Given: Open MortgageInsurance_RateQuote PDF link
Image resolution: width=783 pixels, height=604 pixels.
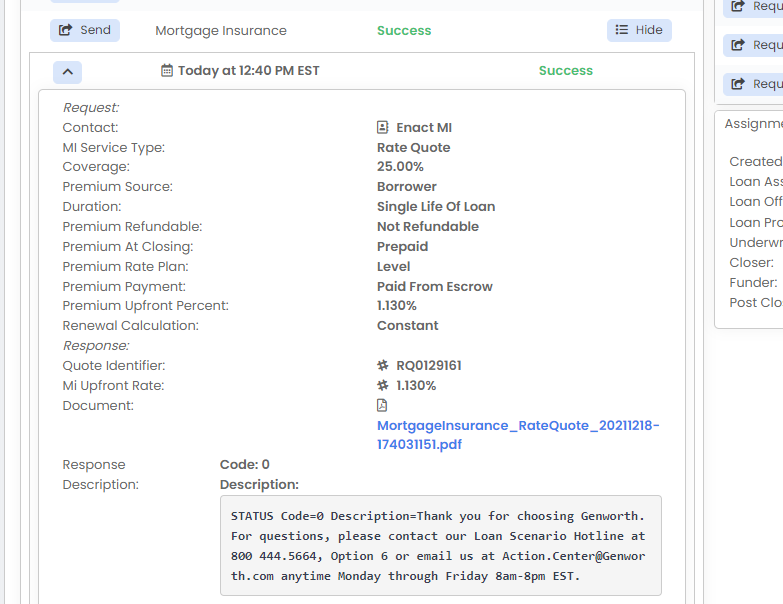Looking at the screenshot, I should pos(518,435).
